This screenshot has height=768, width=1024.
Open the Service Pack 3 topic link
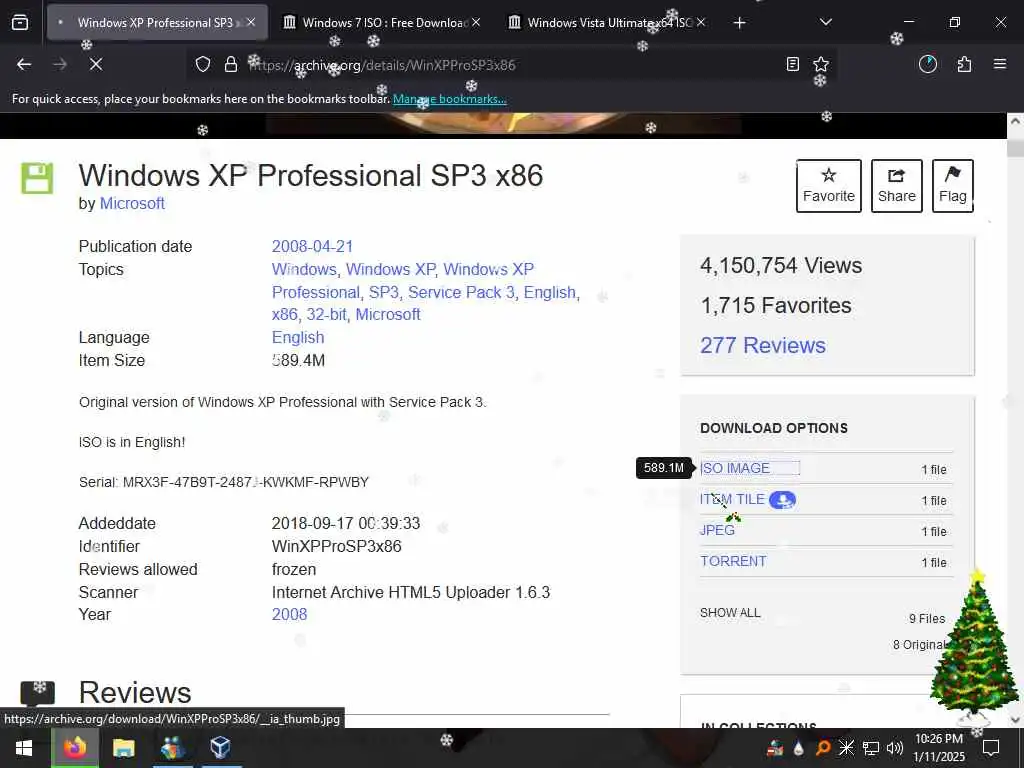(461, 293)
